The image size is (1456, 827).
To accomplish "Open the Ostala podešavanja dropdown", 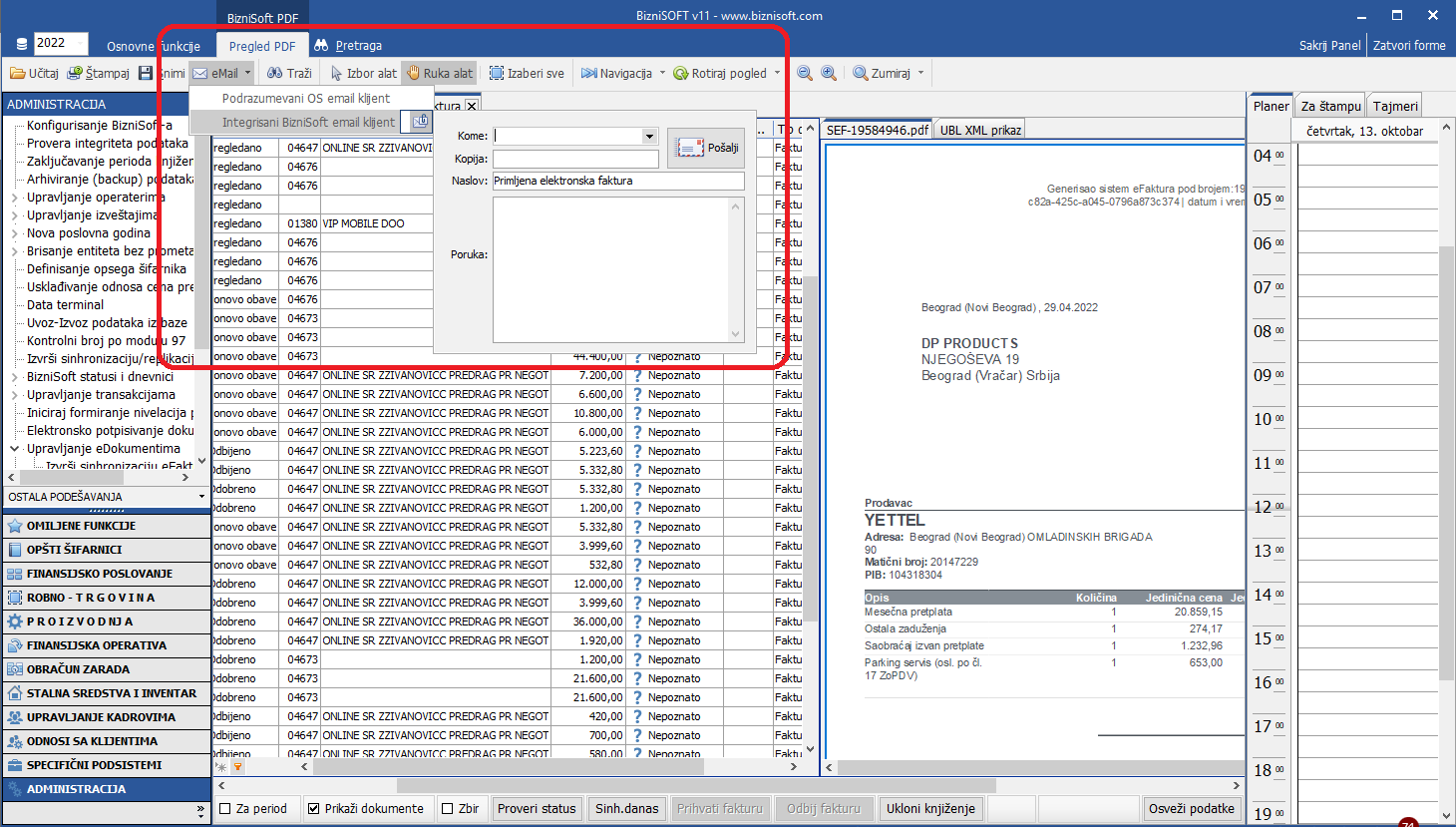I will [201, 497].
